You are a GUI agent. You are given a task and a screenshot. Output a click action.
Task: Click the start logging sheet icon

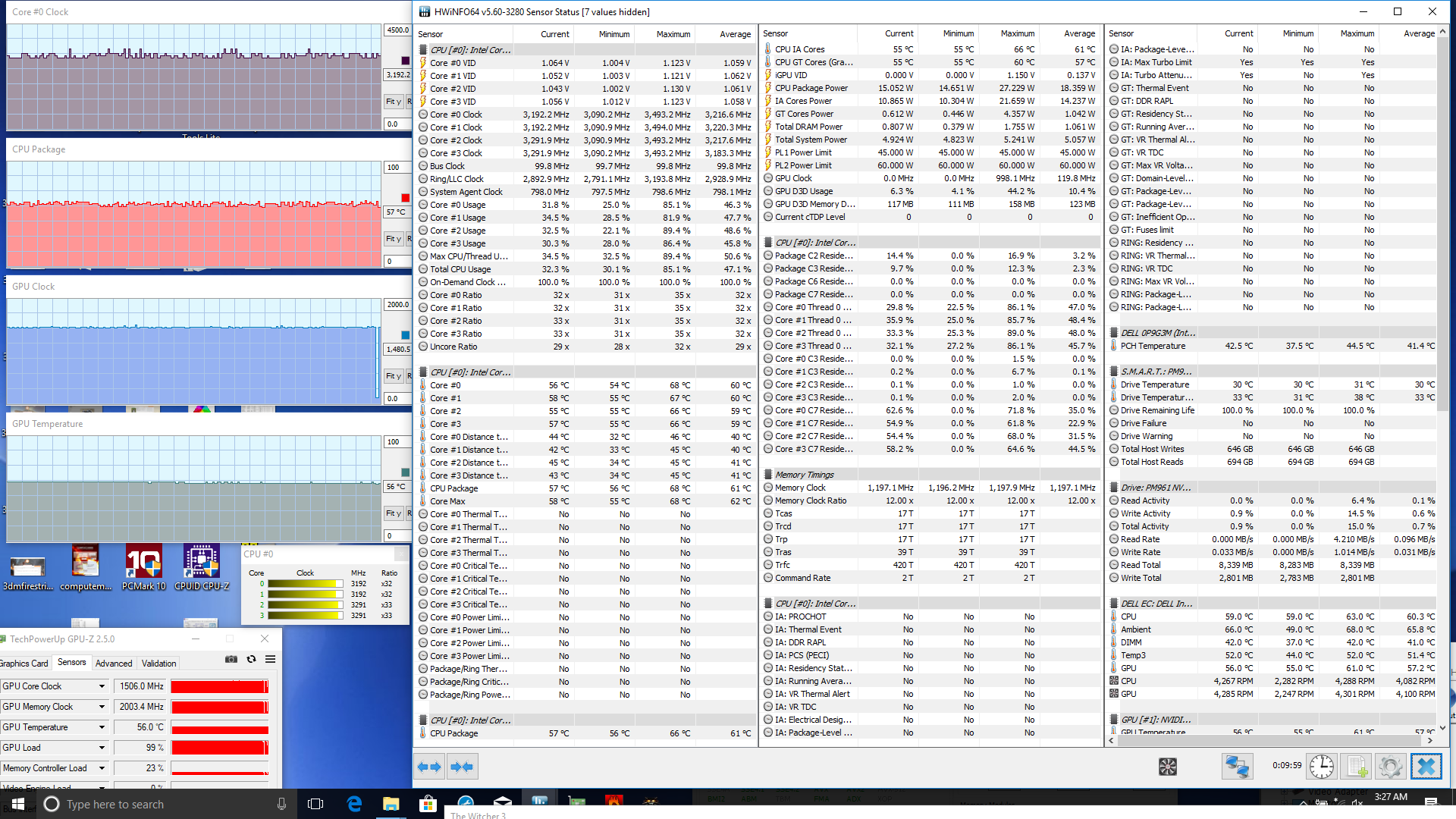coord(1357,767)
